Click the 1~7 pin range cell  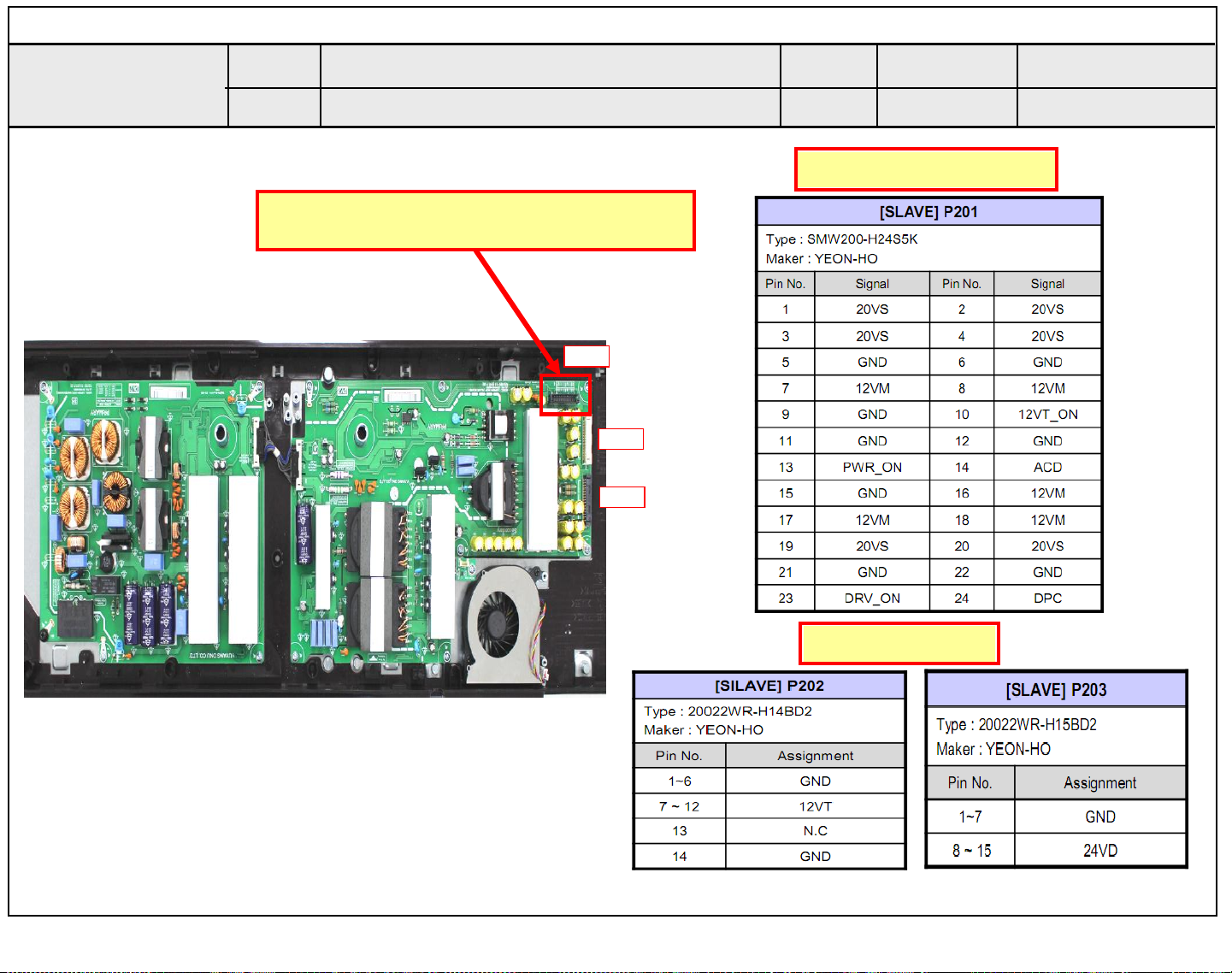(970, 817)
